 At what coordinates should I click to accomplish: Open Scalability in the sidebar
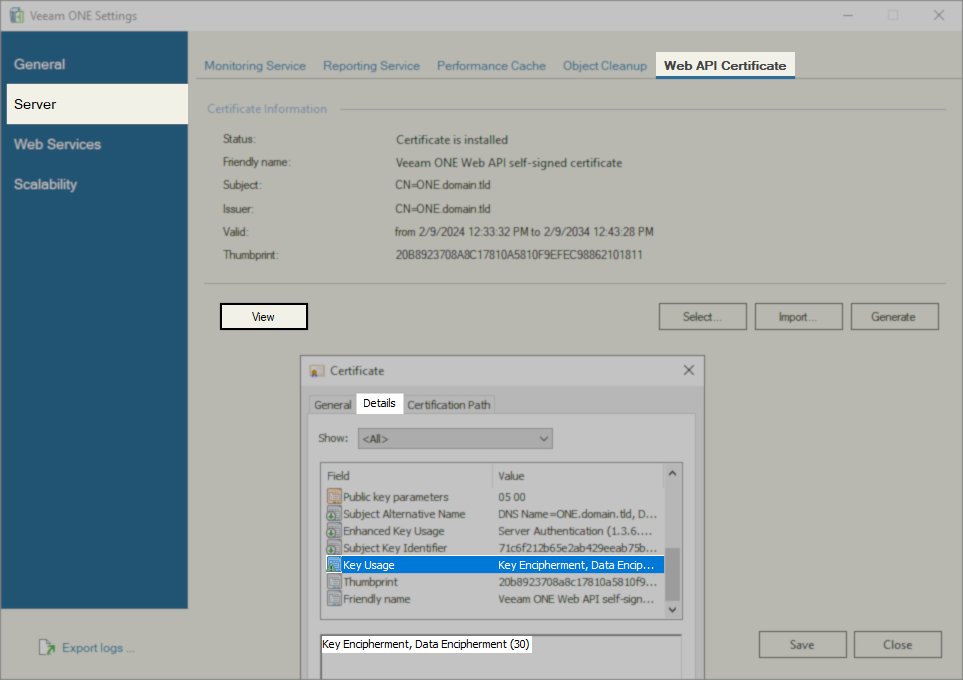97,184
